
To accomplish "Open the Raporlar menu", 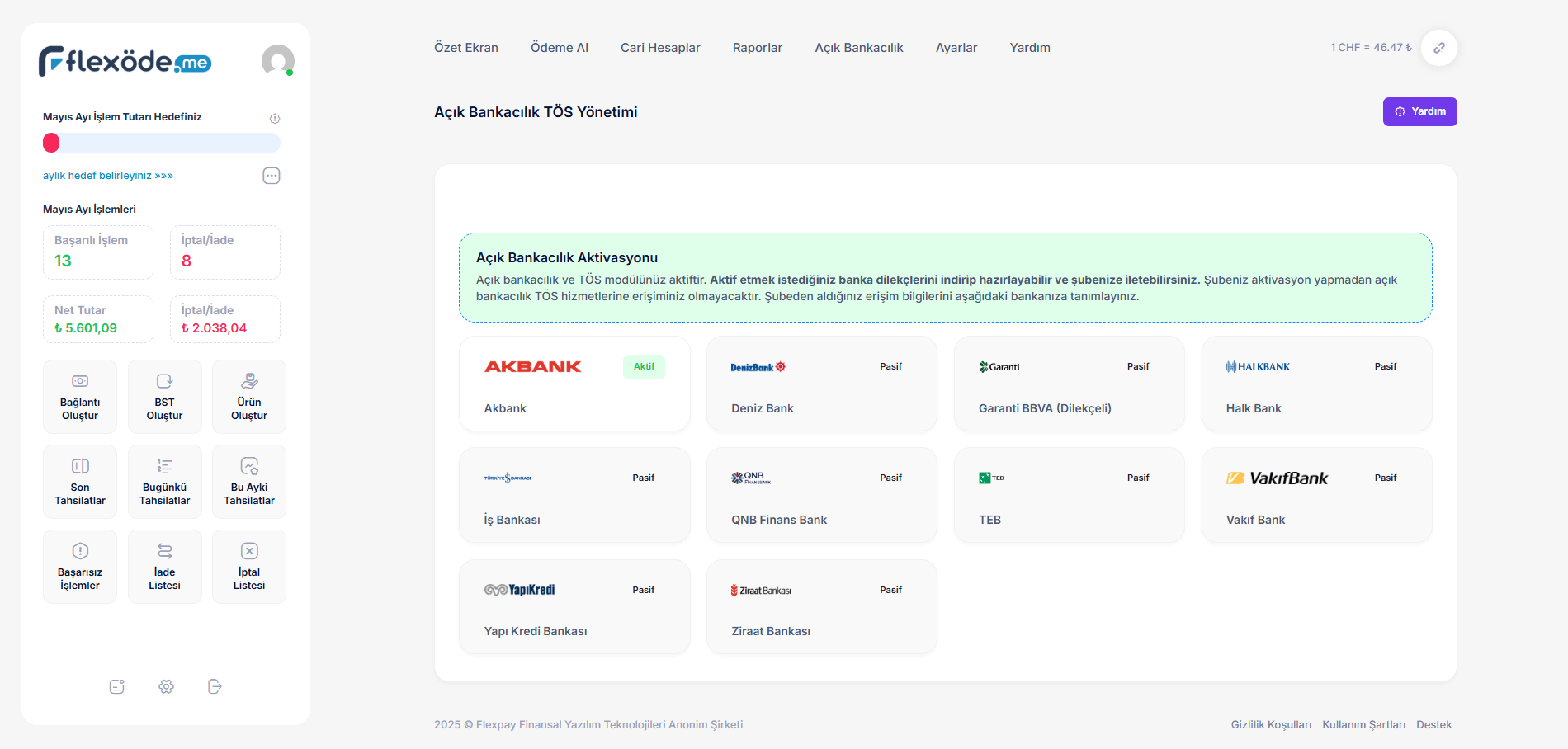I will pos(758,48).
